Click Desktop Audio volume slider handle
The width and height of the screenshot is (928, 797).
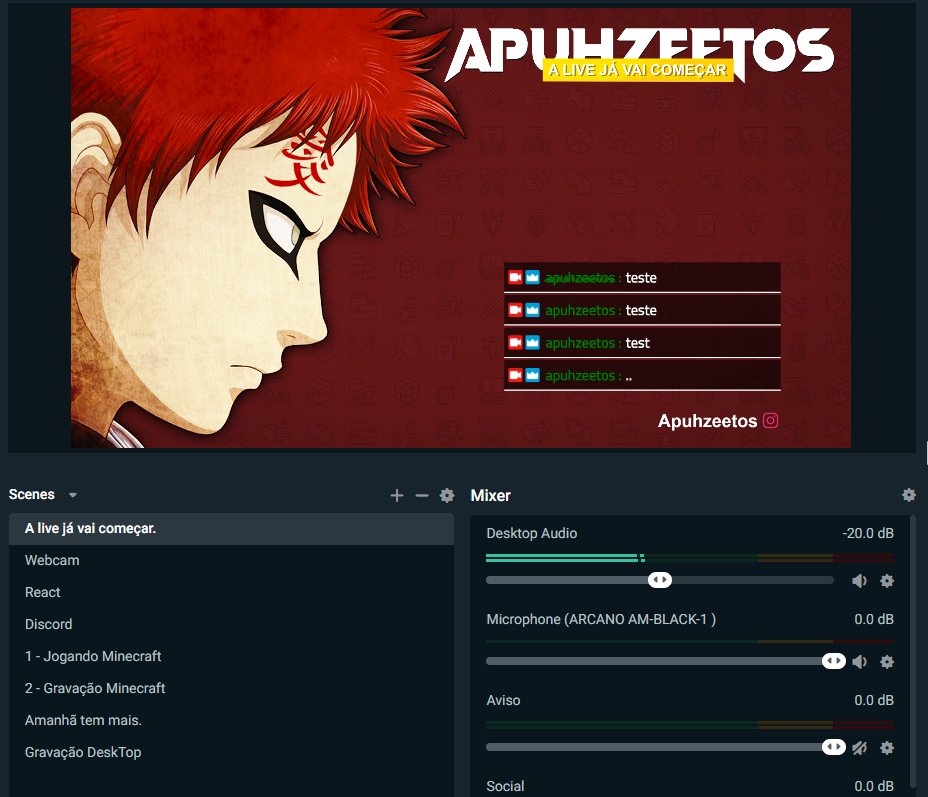point(660,580)
